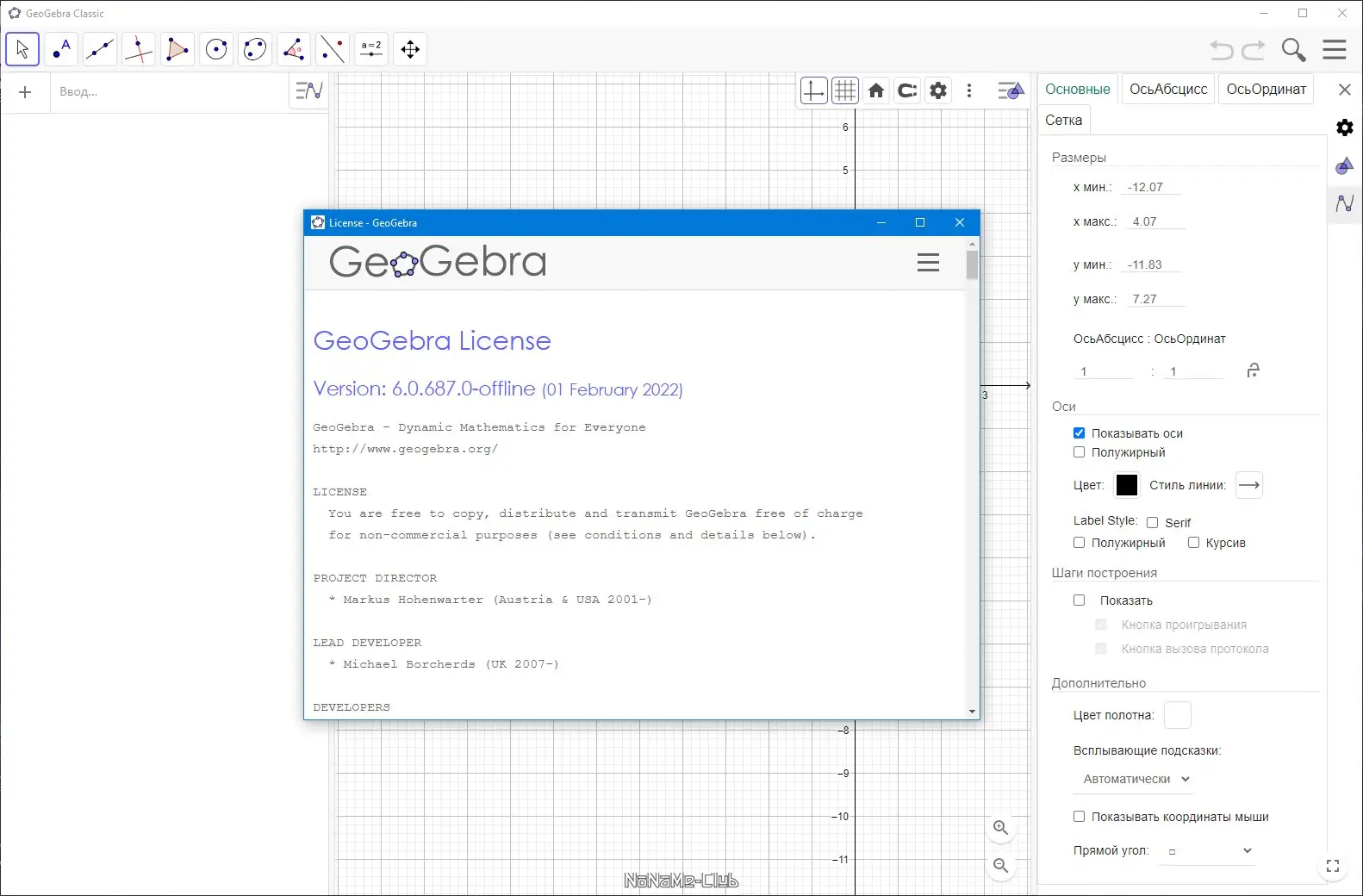1363x896 pixels.
Task: Enable Полужирный checkbox beside Курсив
Action: [1079, 543]
